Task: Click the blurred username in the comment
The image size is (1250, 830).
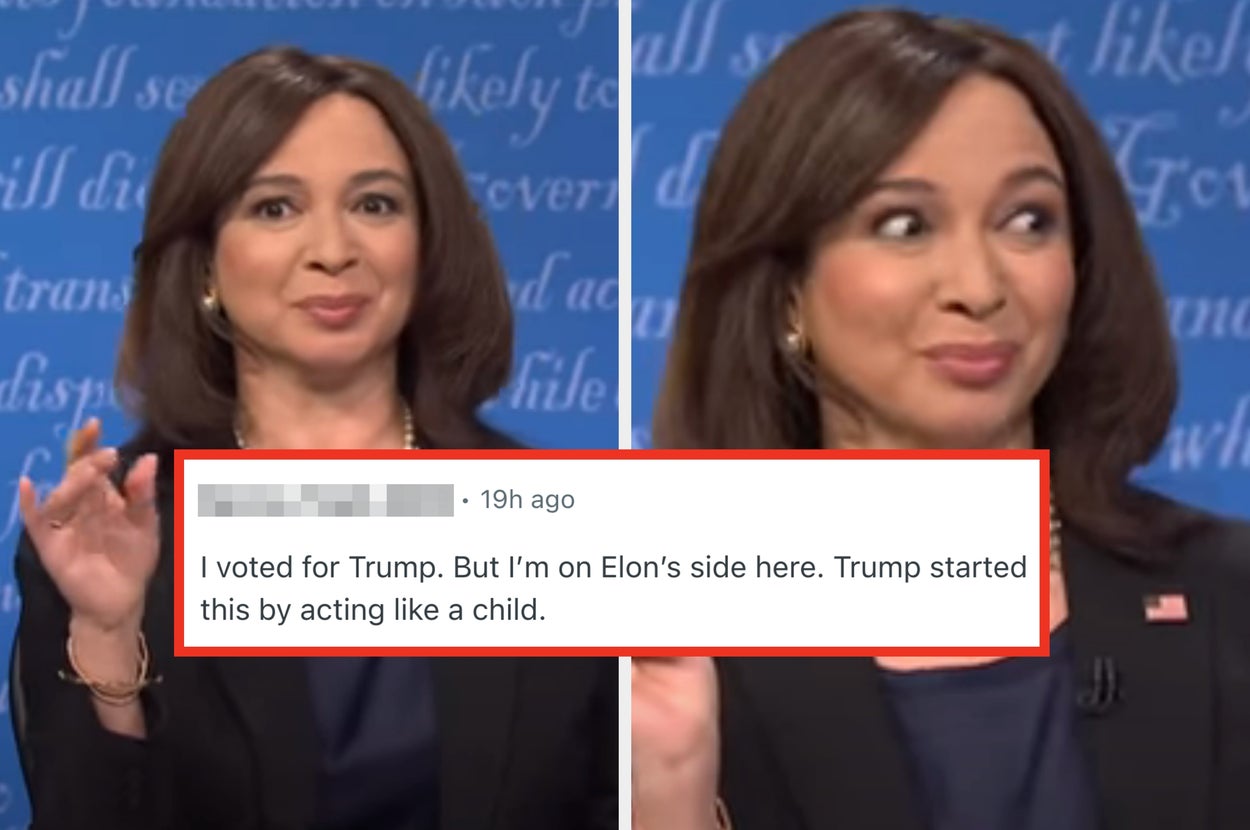Action: [x=326, y=499]
